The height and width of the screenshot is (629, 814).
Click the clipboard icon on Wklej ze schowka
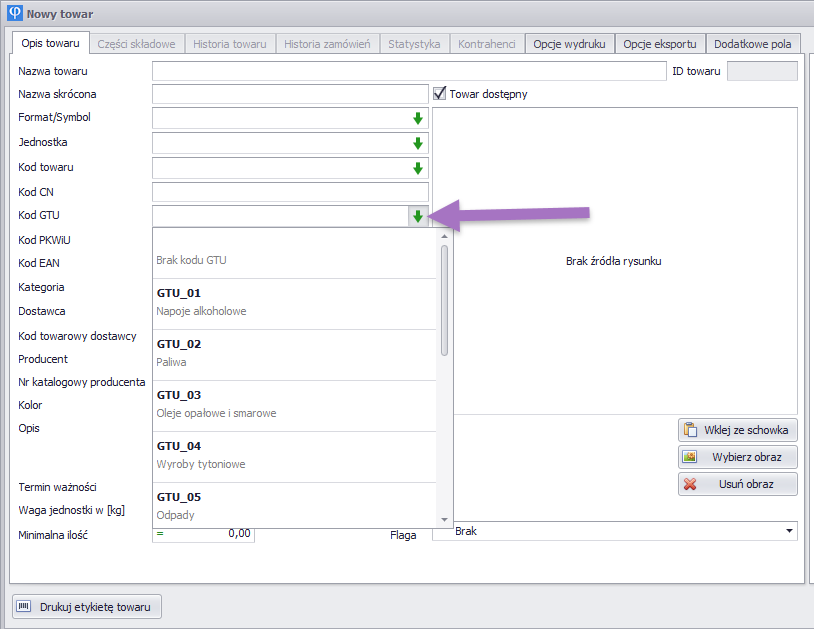(689, 430)
